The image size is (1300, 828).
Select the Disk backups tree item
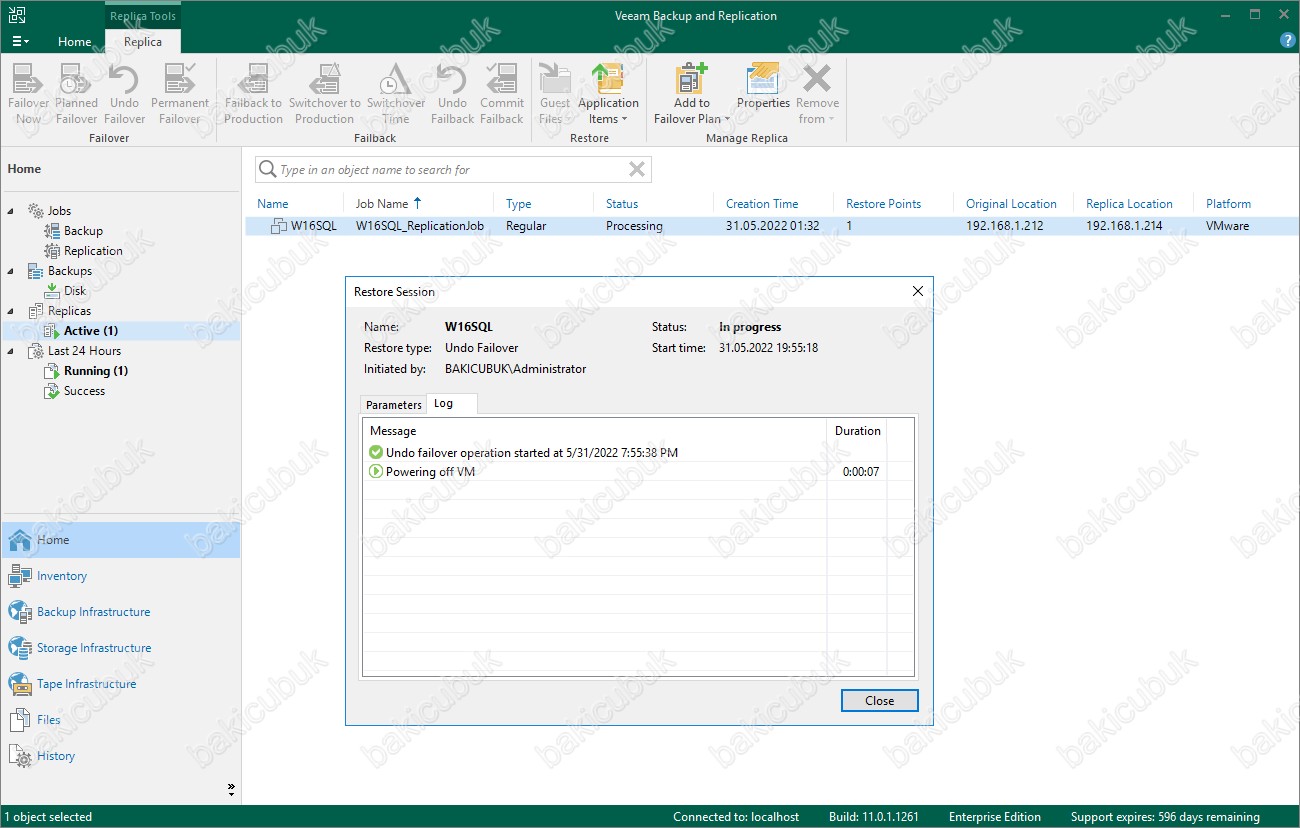point(66,291)
